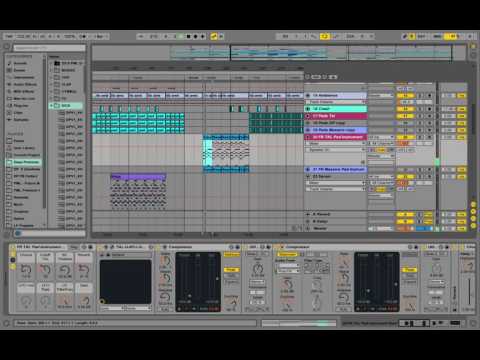This screenshot has width=480, height=360.
Task: Open Track Volume chooser on 22 Serum
Action: (336, 189)
